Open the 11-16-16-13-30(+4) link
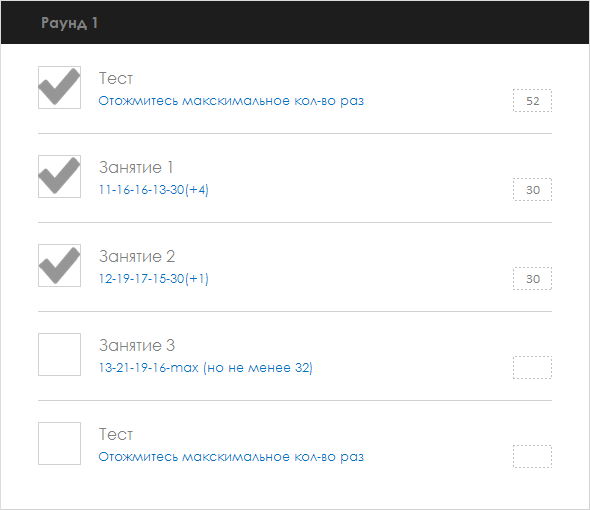This screenshot has width=590, height=510. [x=154, y=190]
